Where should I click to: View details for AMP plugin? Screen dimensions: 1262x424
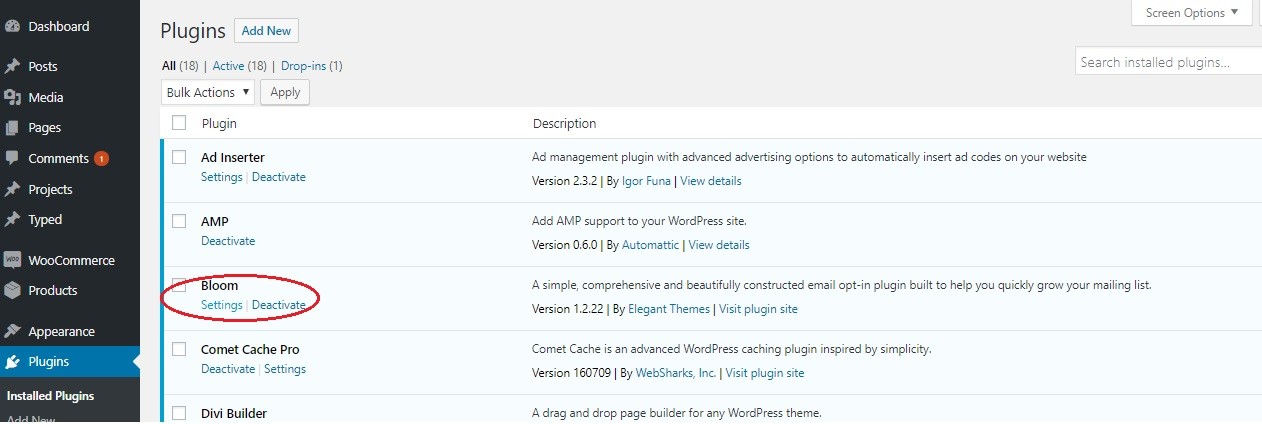coord(719,245)
